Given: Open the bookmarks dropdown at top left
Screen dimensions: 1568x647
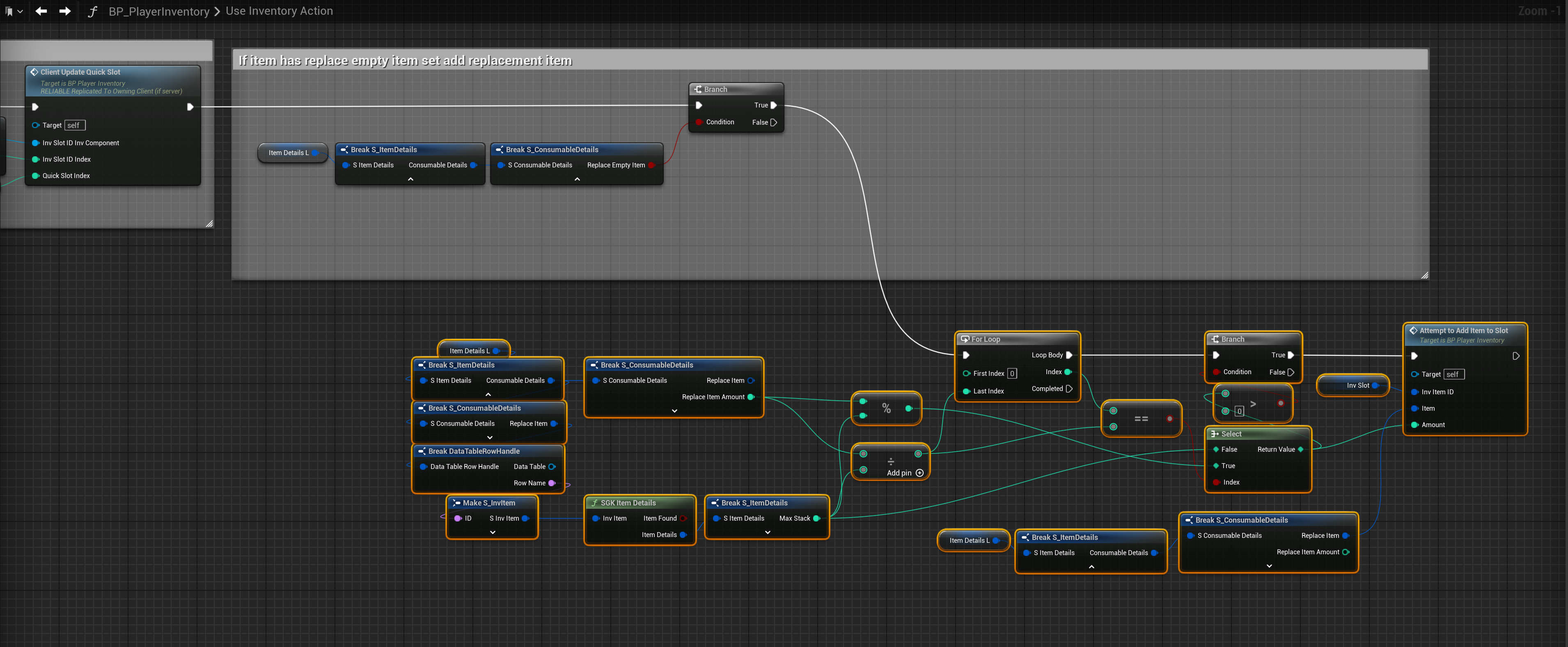Looking at the screenshot, I should point(14,11).
